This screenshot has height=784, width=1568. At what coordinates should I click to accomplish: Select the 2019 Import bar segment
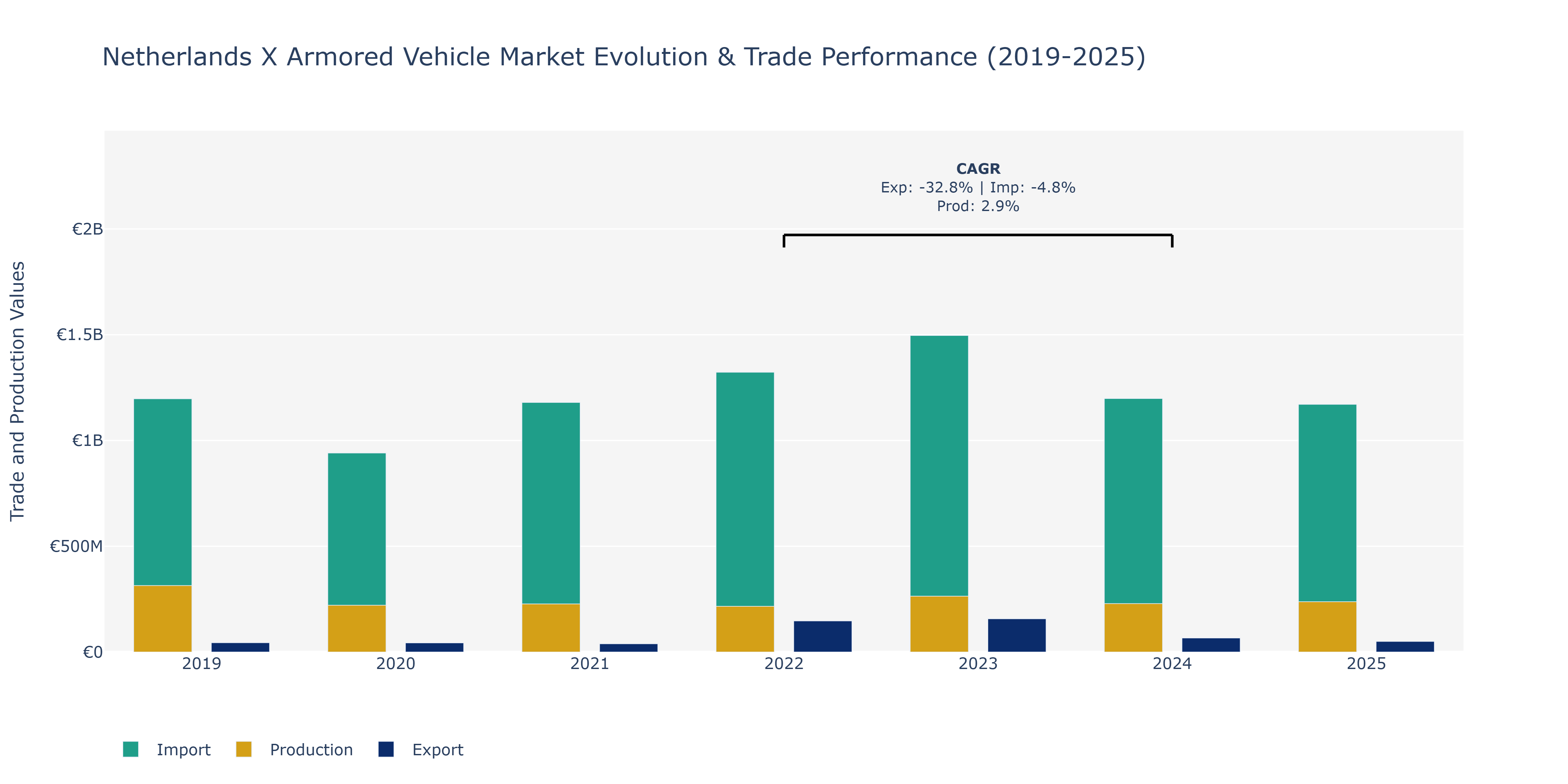[x=163, y=492]
